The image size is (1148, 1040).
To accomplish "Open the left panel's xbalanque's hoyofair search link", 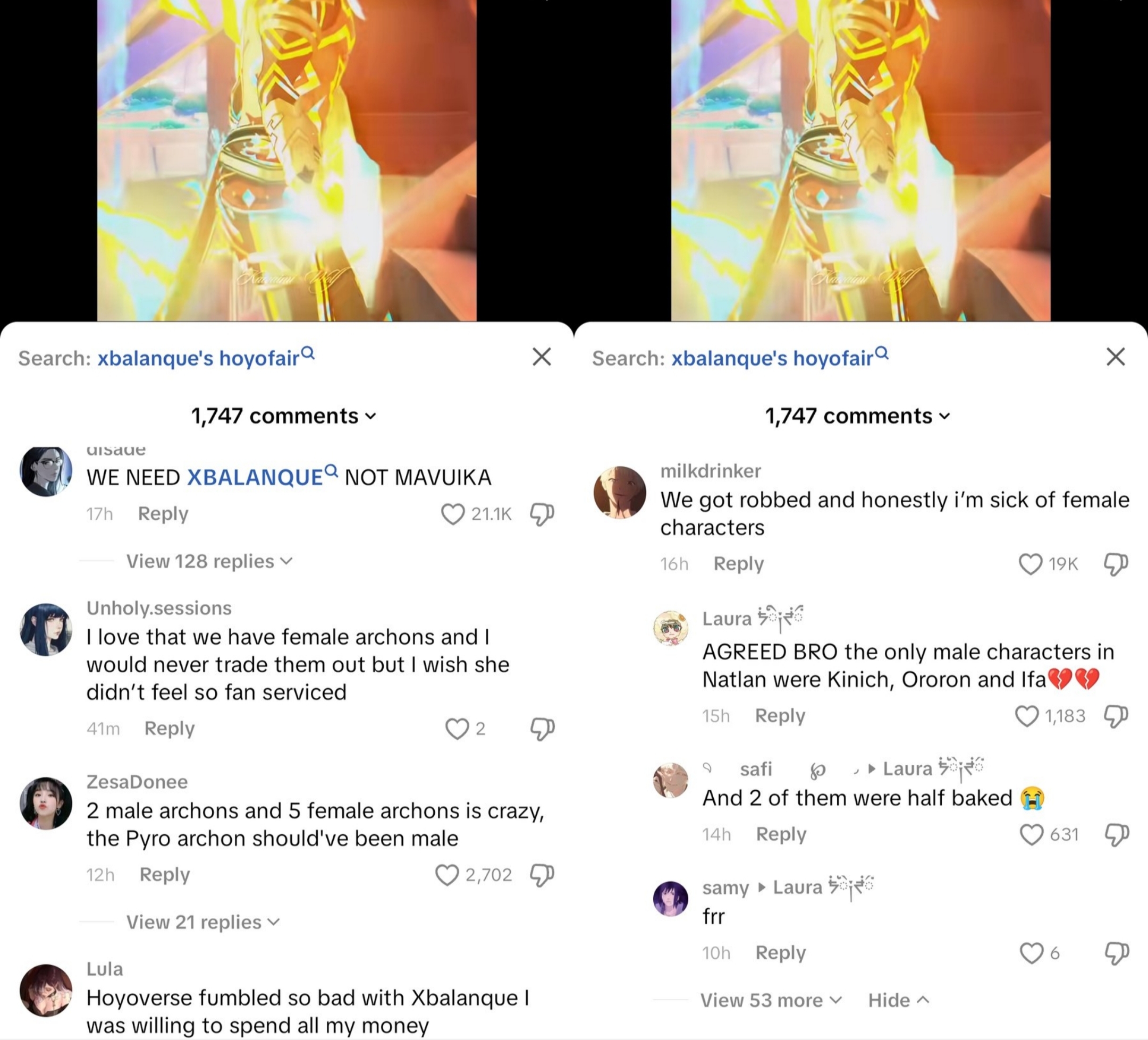I will point(206,358).
